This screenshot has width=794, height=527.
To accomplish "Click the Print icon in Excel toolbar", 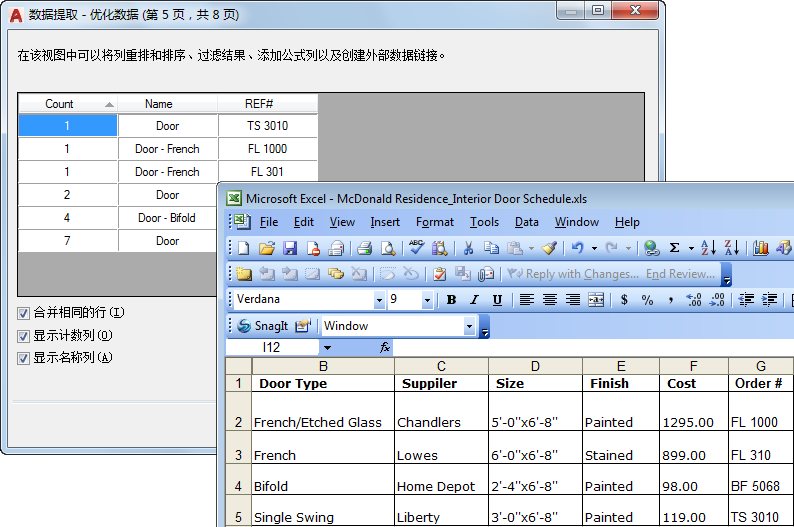I will (x=364, y=248).
